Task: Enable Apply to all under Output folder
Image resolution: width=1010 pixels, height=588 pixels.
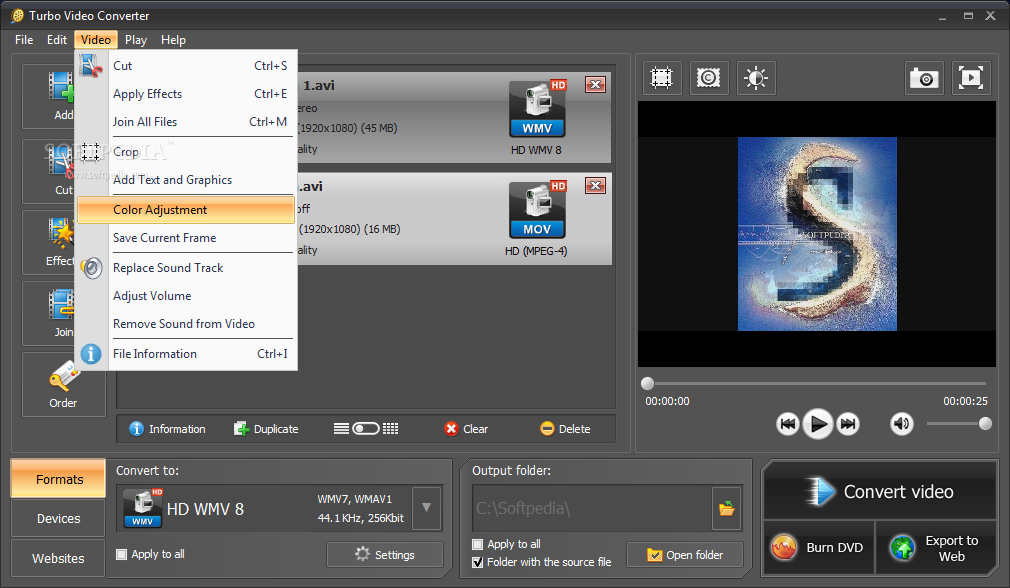Action: [477, 544]
